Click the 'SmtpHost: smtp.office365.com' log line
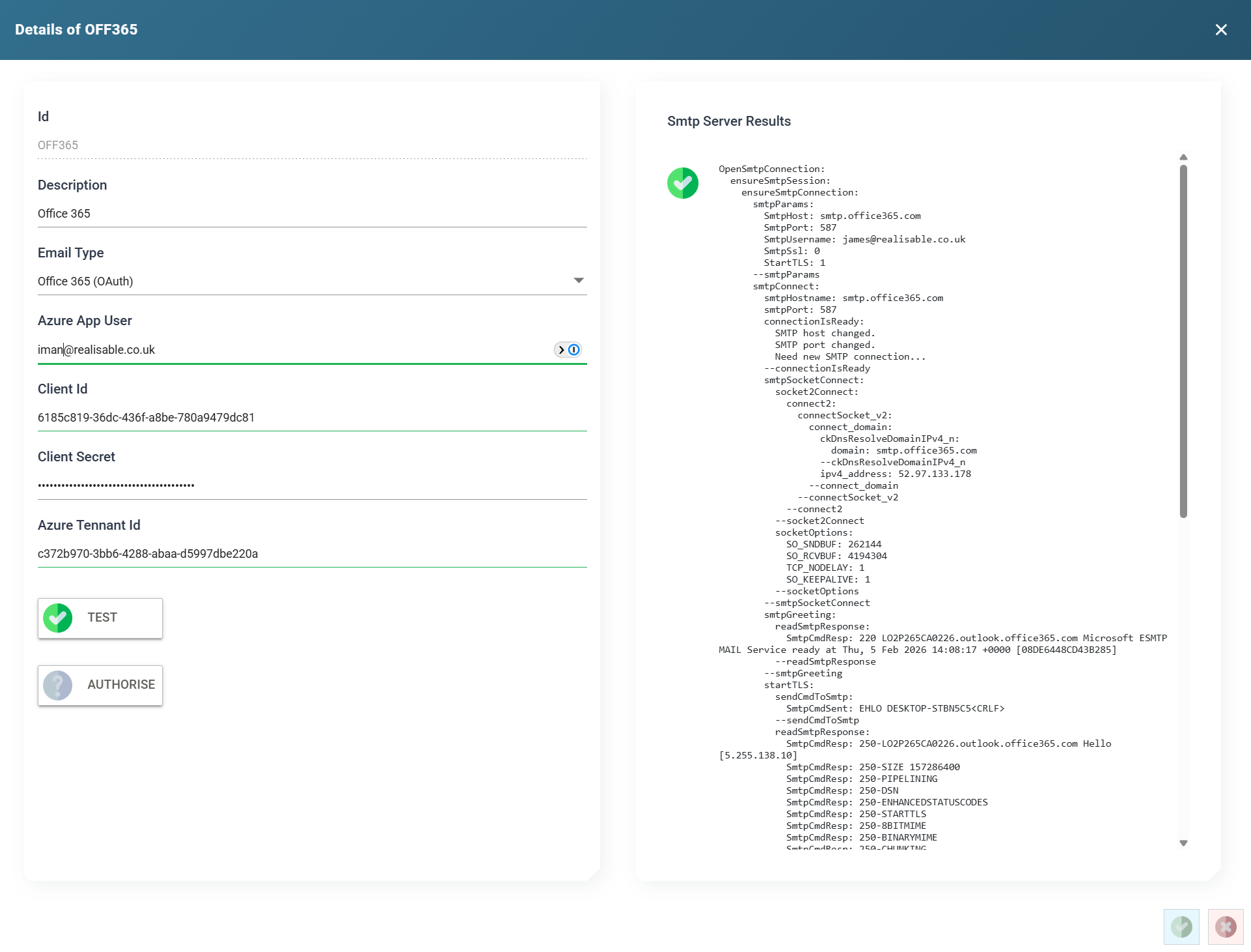Image resolution: width=1251 pixels, height=952 pixels. pos(842,216)
